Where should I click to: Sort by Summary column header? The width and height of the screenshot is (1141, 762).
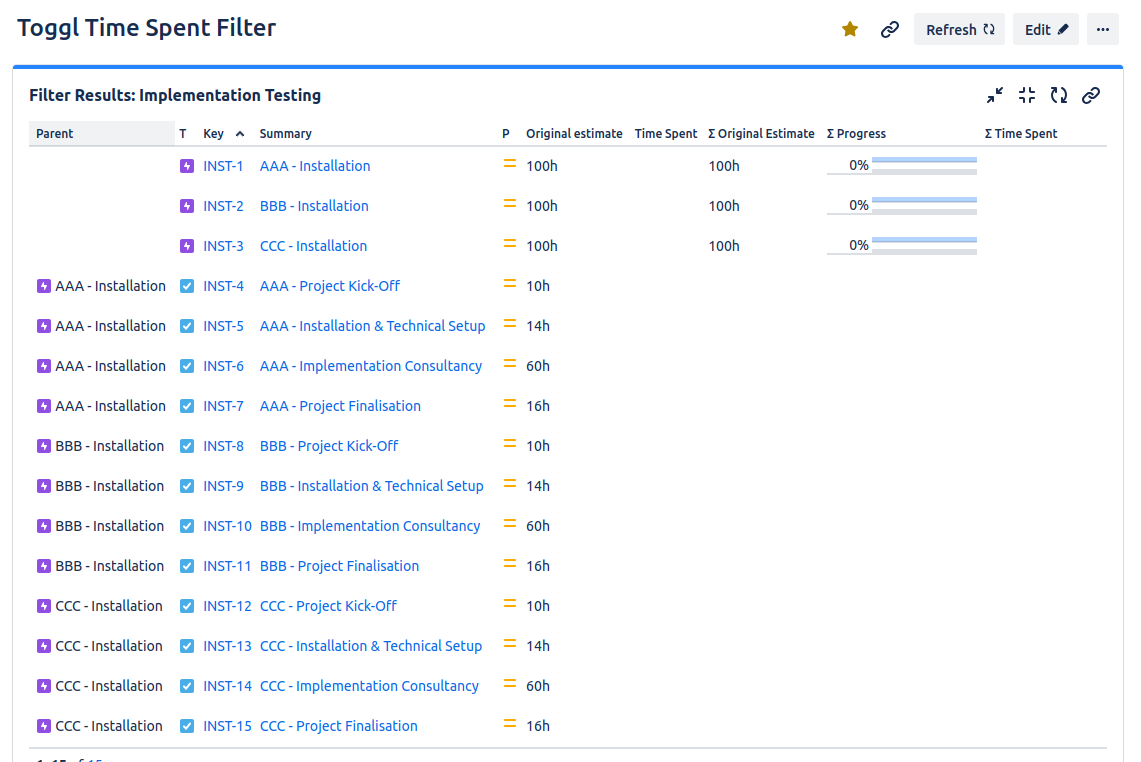(x=285, y=134)
